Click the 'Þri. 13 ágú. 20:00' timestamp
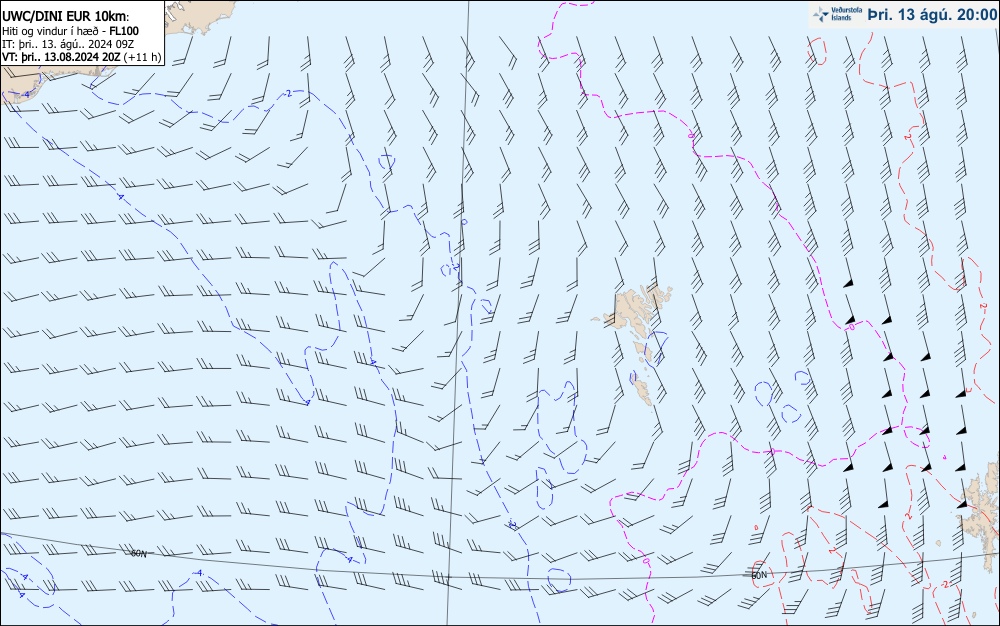The image size is (1000, 626). [x=932, y=14]
